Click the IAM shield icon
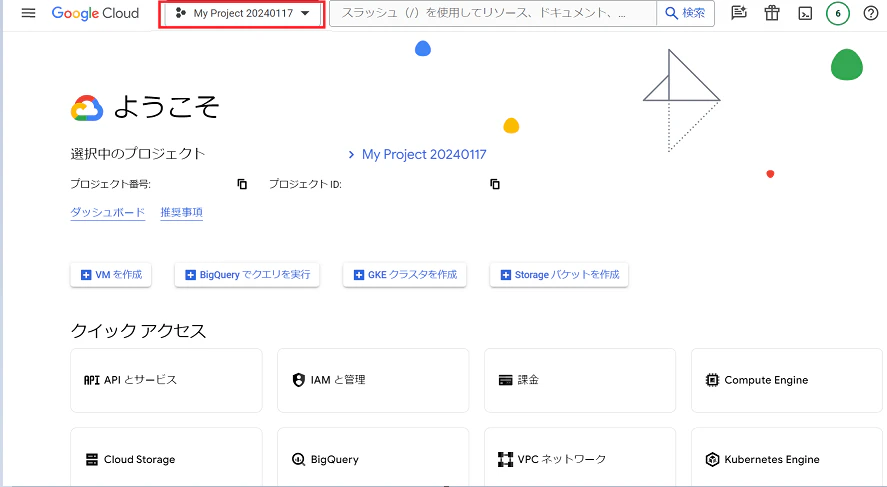Screen dimensions: 887x487 [299, 380]
